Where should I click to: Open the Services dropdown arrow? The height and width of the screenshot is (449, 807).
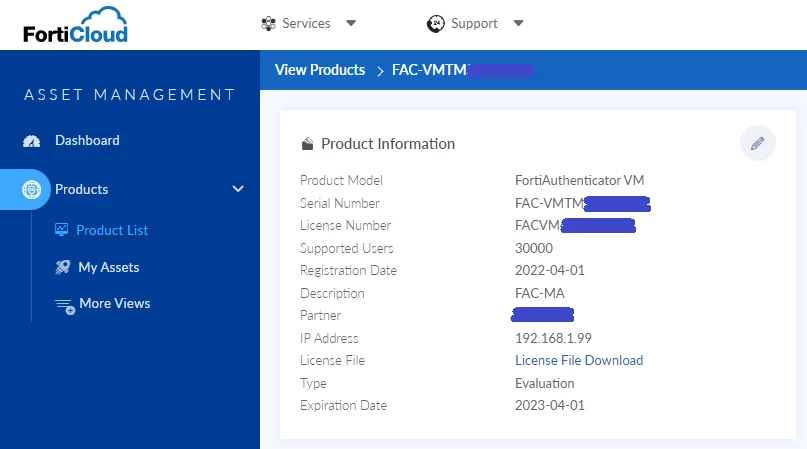click(x=351, y=23)
